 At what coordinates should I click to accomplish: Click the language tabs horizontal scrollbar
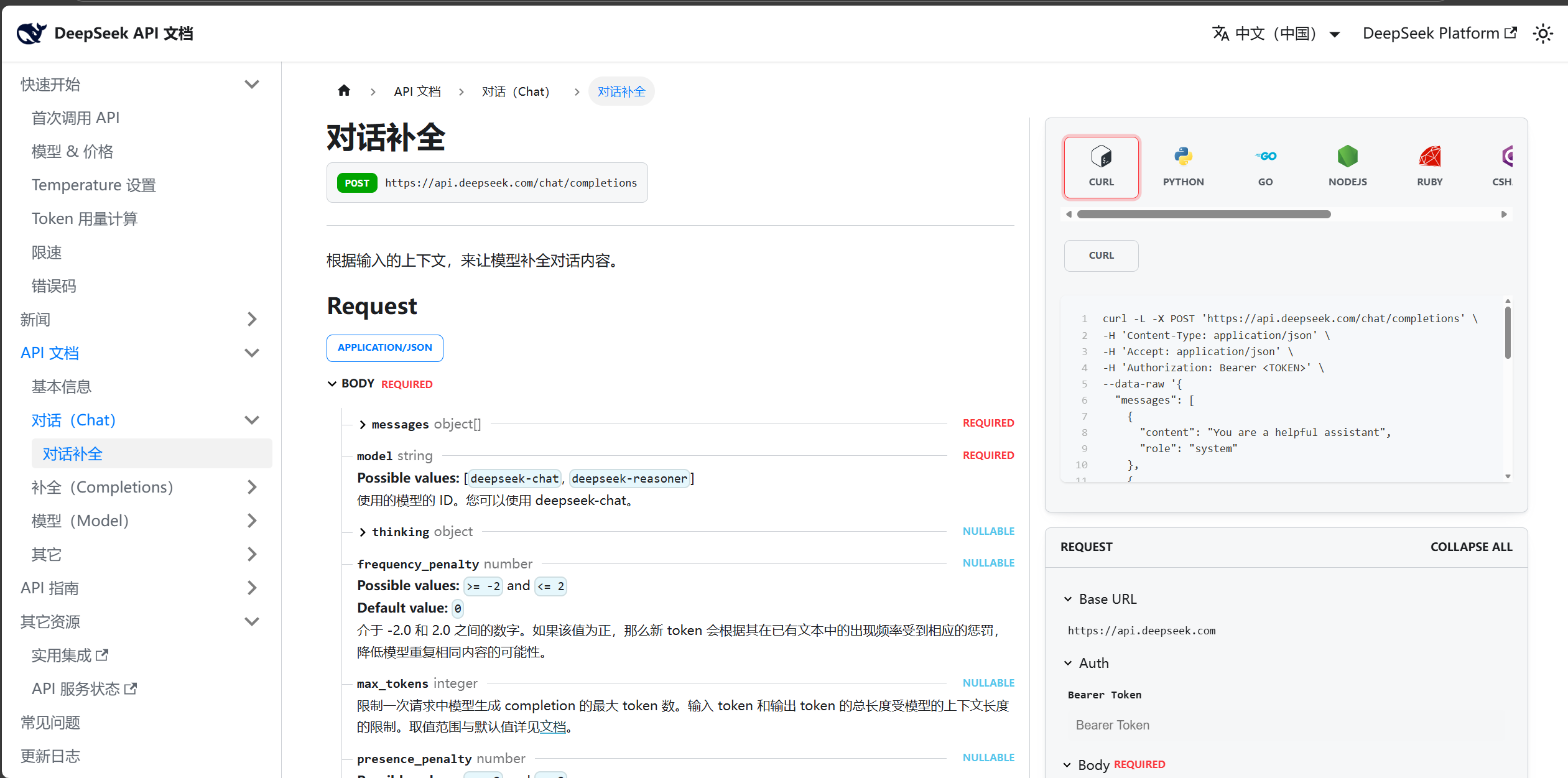(1204, 214)
